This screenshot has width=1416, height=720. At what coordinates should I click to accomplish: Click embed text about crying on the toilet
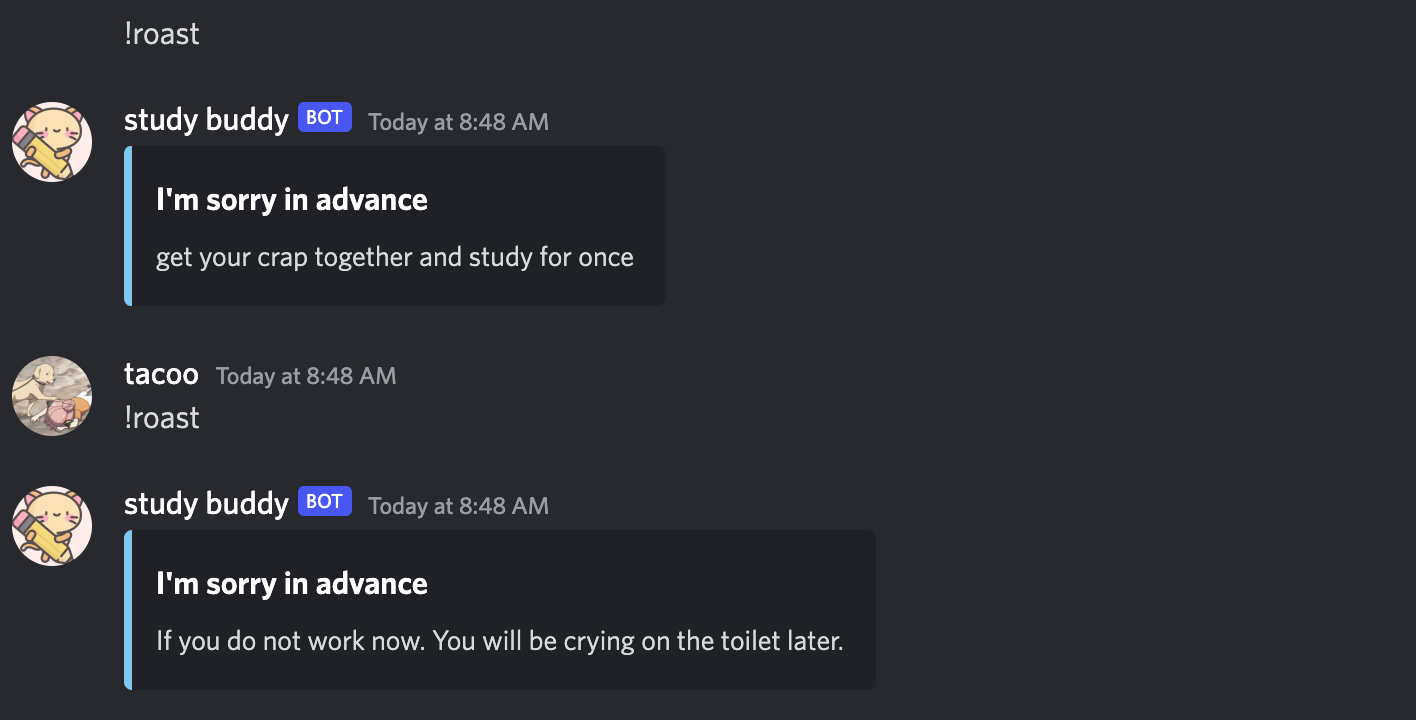500,642
